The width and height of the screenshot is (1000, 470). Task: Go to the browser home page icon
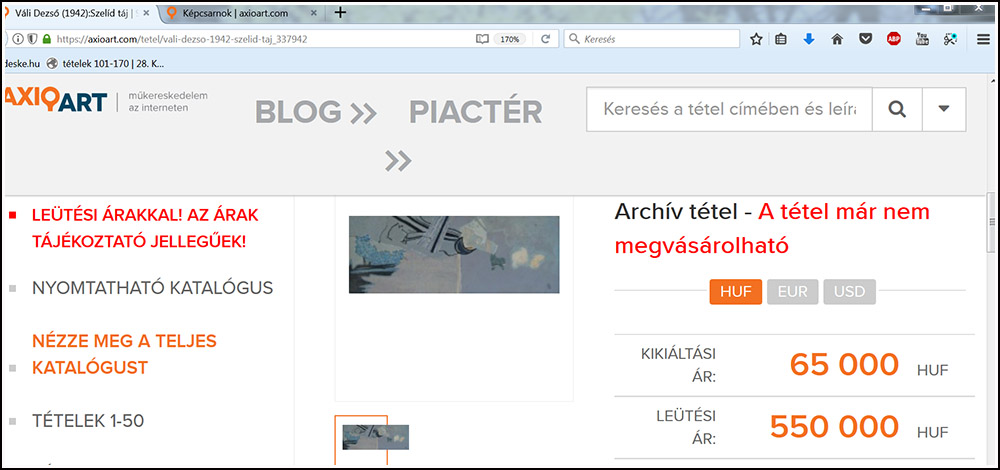click(837, 39)
